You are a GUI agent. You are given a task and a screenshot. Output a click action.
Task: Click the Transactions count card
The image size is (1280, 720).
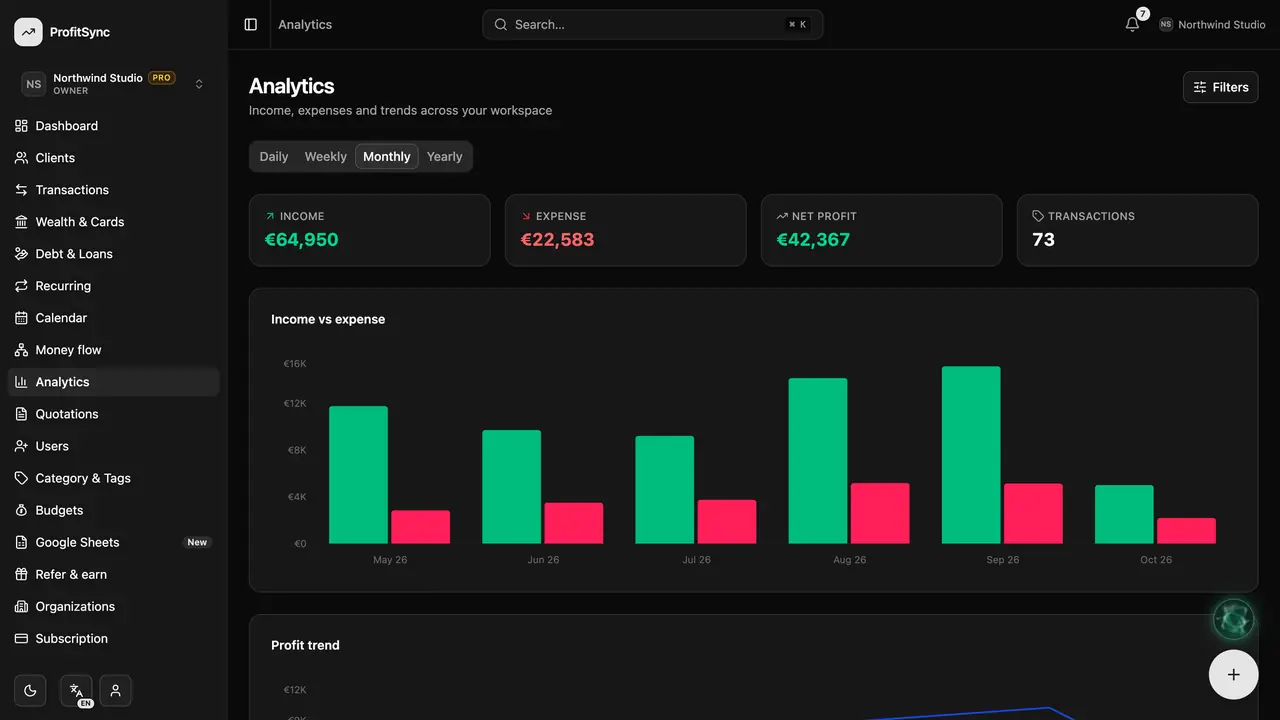(x=1138, y=230)
